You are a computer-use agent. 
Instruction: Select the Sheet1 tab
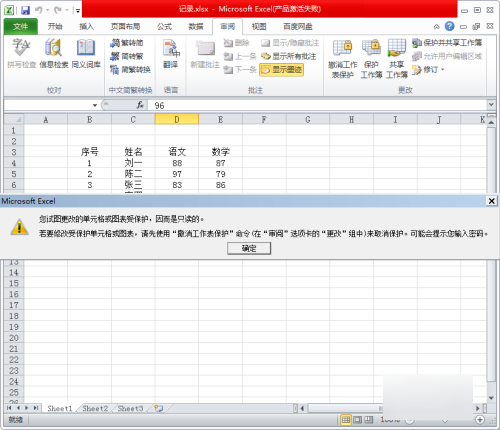click(x=59, y=408)
